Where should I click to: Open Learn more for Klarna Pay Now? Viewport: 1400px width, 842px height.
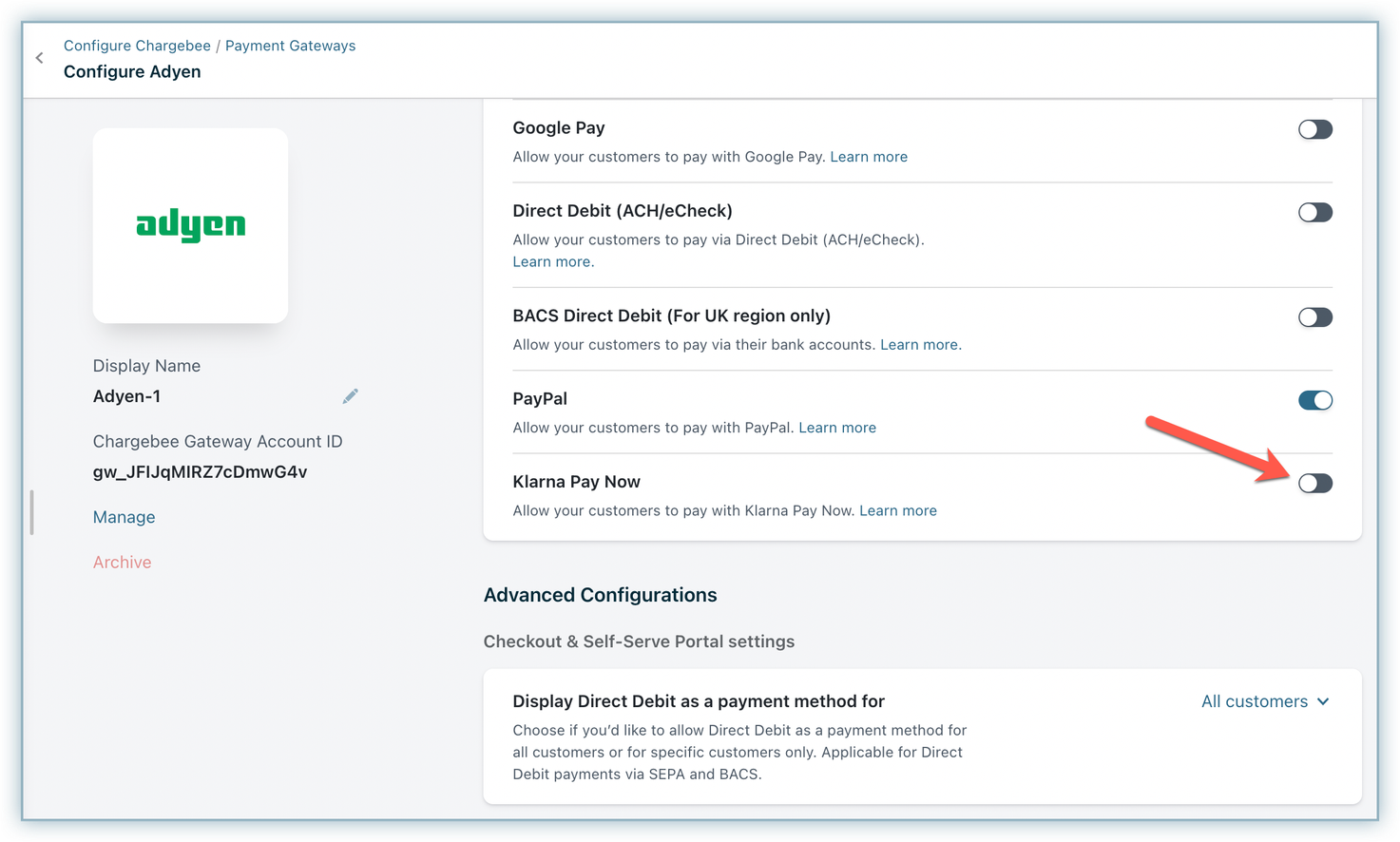(x=898, y=510)
